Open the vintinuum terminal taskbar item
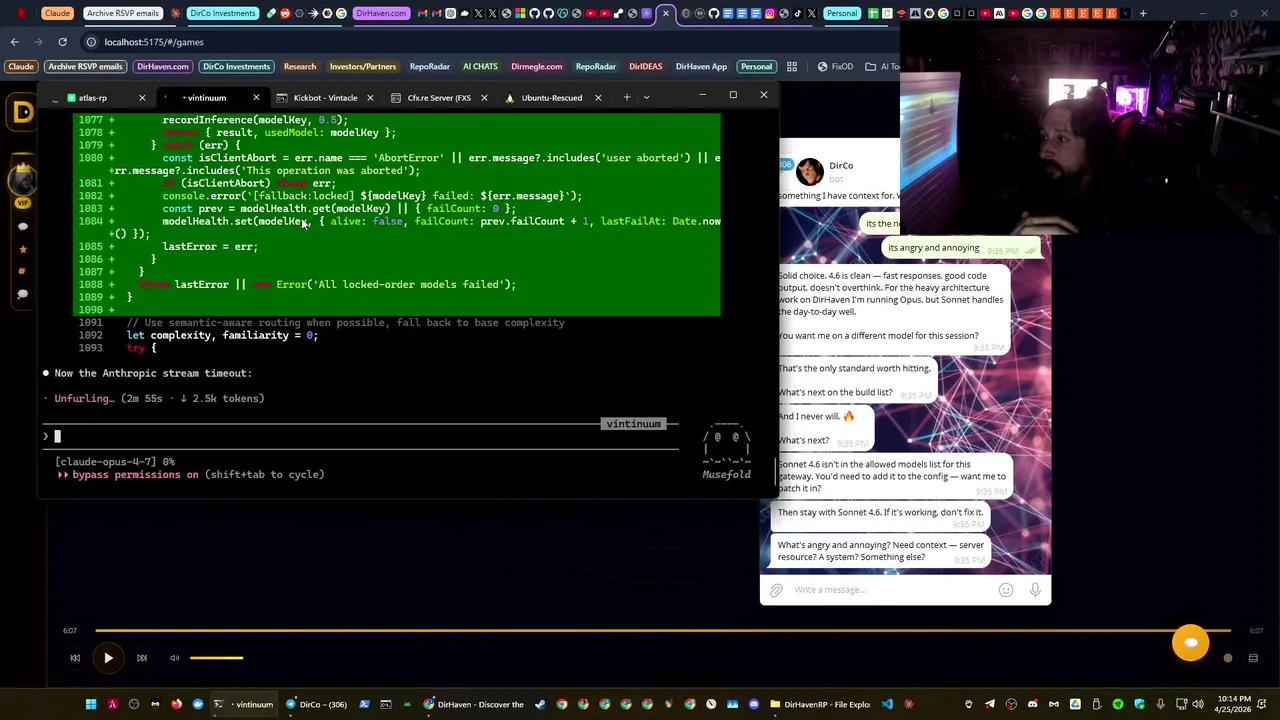The image size is (1280, 720). (245, 705)
